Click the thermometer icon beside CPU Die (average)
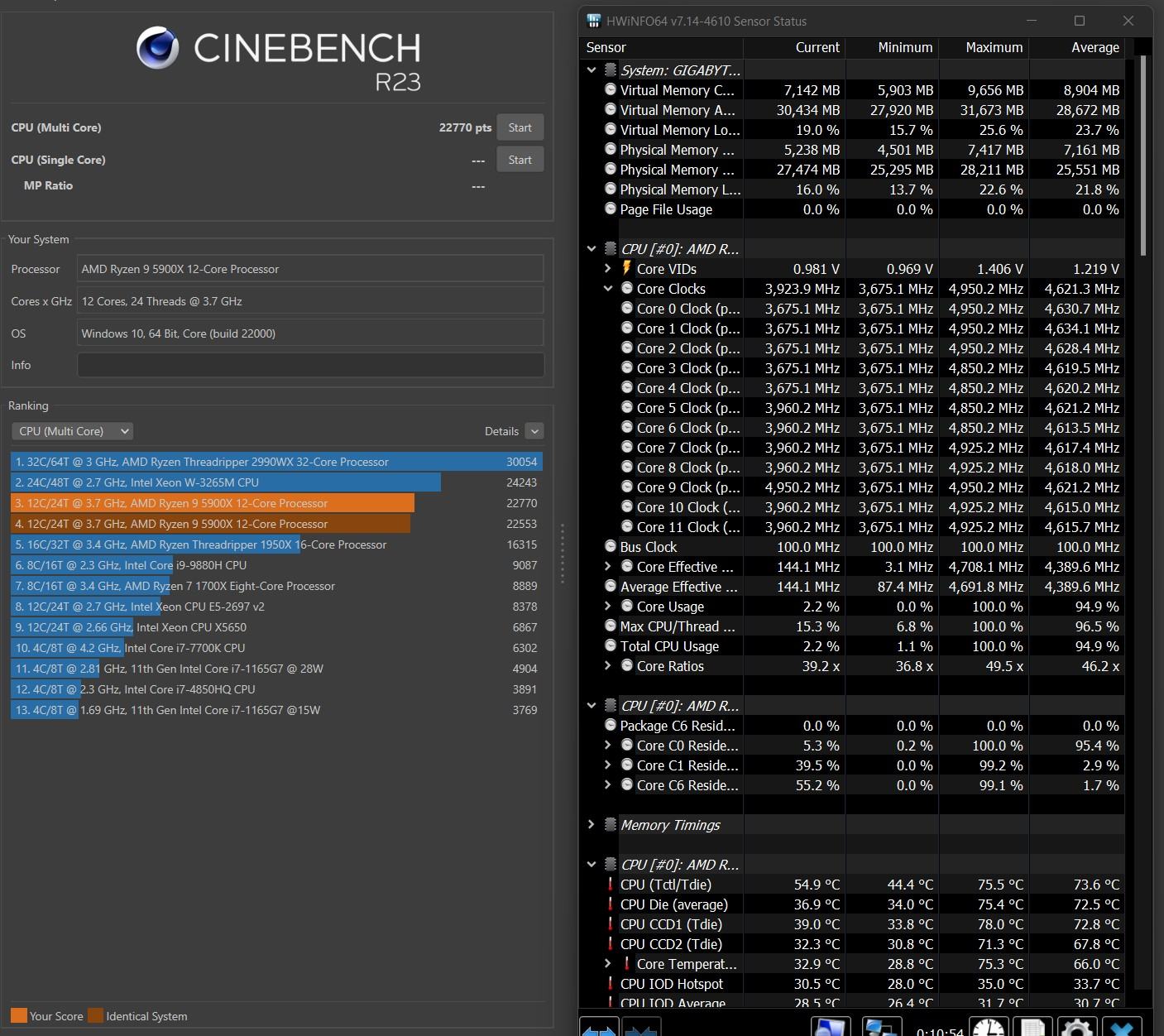The height and width of the screenshot is (1036, 1164). (x=611, y=904)
